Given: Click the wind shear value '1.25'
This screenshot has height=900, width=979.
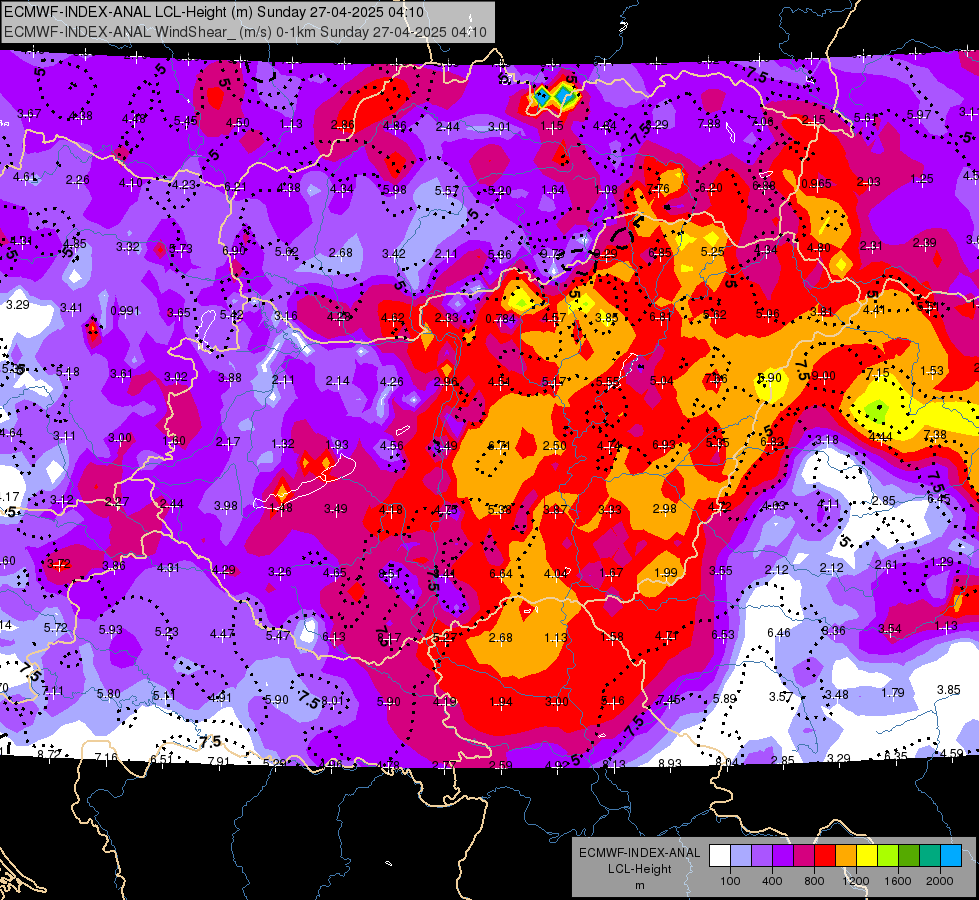Looking at the screenshot, I should pyautogui.click(x=922, y=179).
